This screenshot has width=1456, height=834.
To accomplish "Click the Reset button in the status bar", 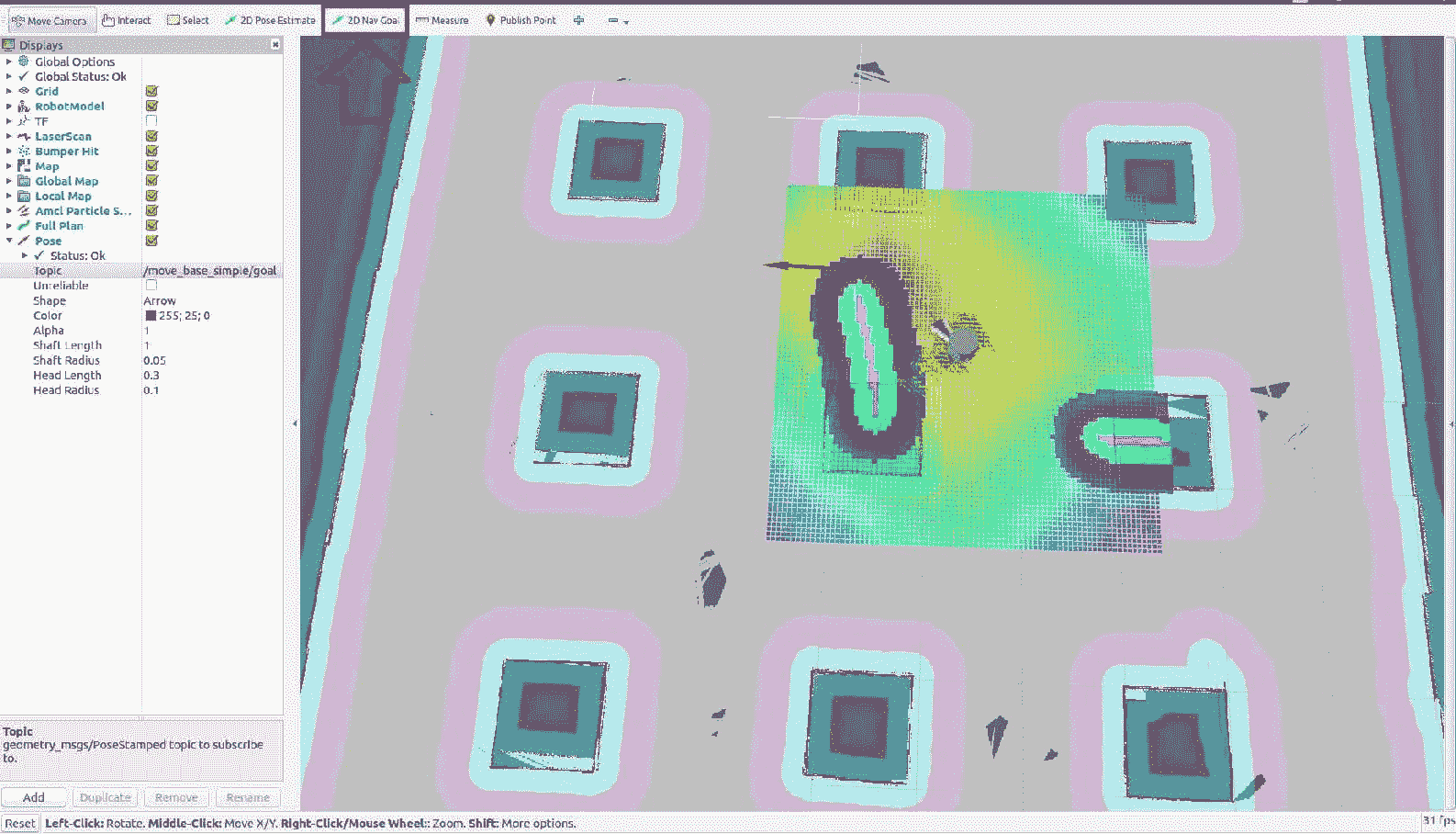I will pyautogui.click(x=20, y=823).
